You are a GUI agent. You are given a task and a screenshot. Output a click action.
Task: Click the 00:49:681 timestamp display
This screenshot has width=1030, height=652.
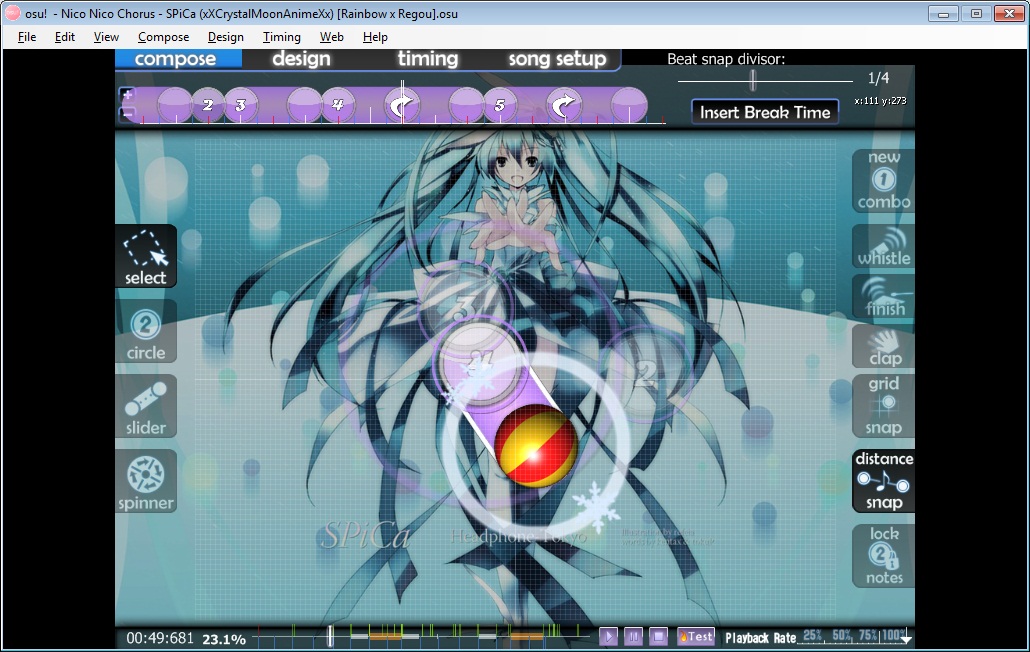tap(160, 638)
